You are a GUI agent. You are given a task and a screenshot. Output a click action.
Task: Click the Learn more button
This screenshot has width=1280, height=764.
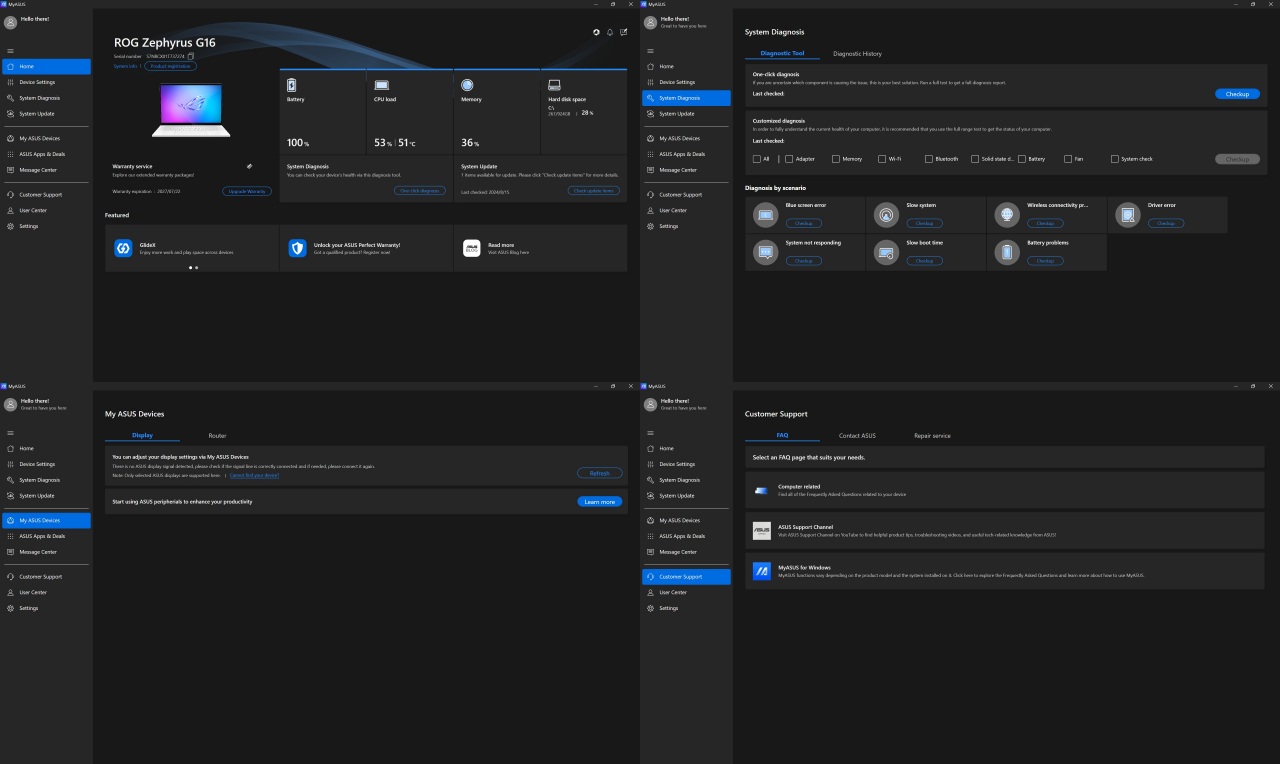coord(600,502)
